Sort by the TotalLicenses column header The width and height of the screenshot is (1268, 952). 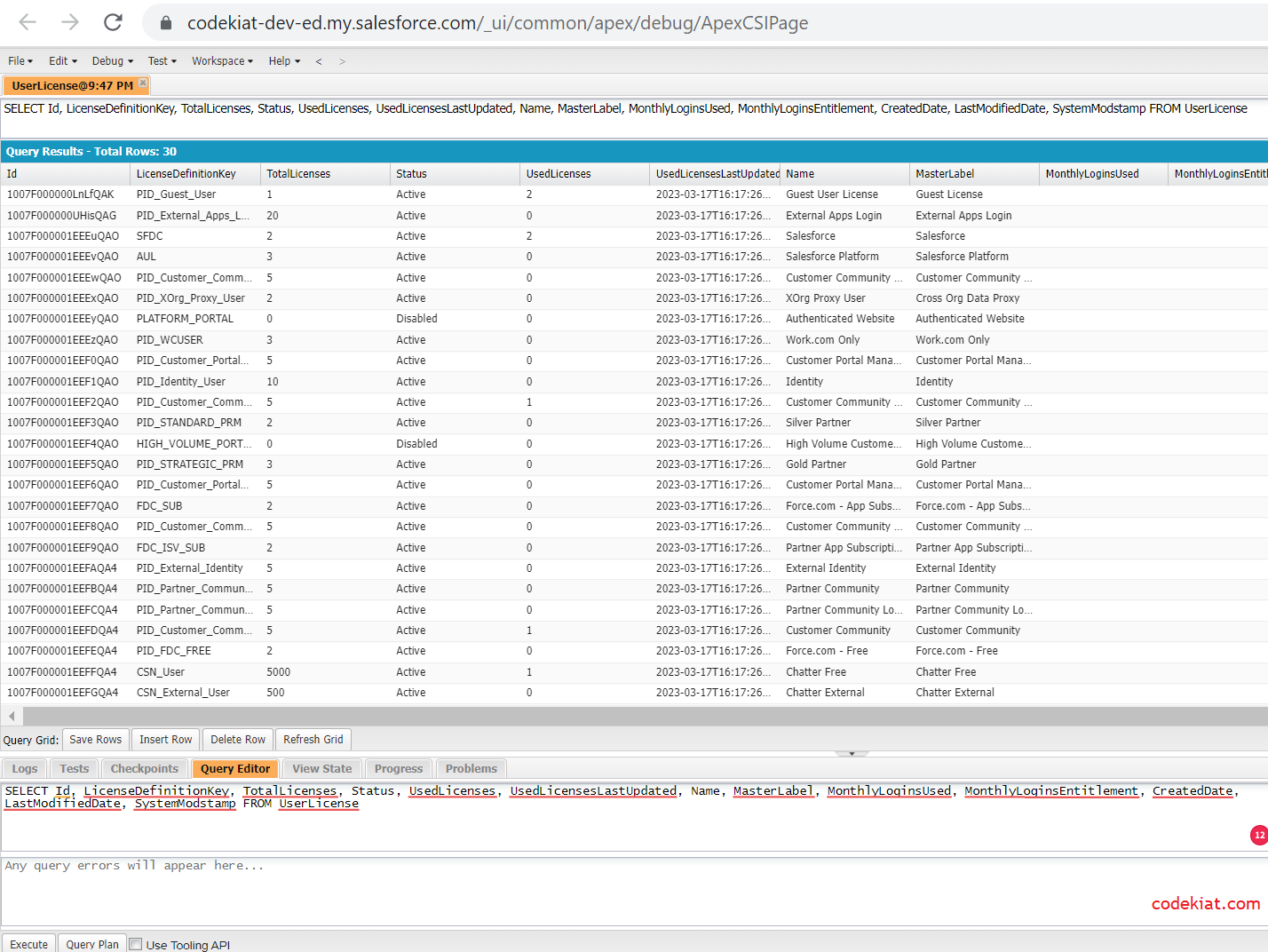coord(325,174)
